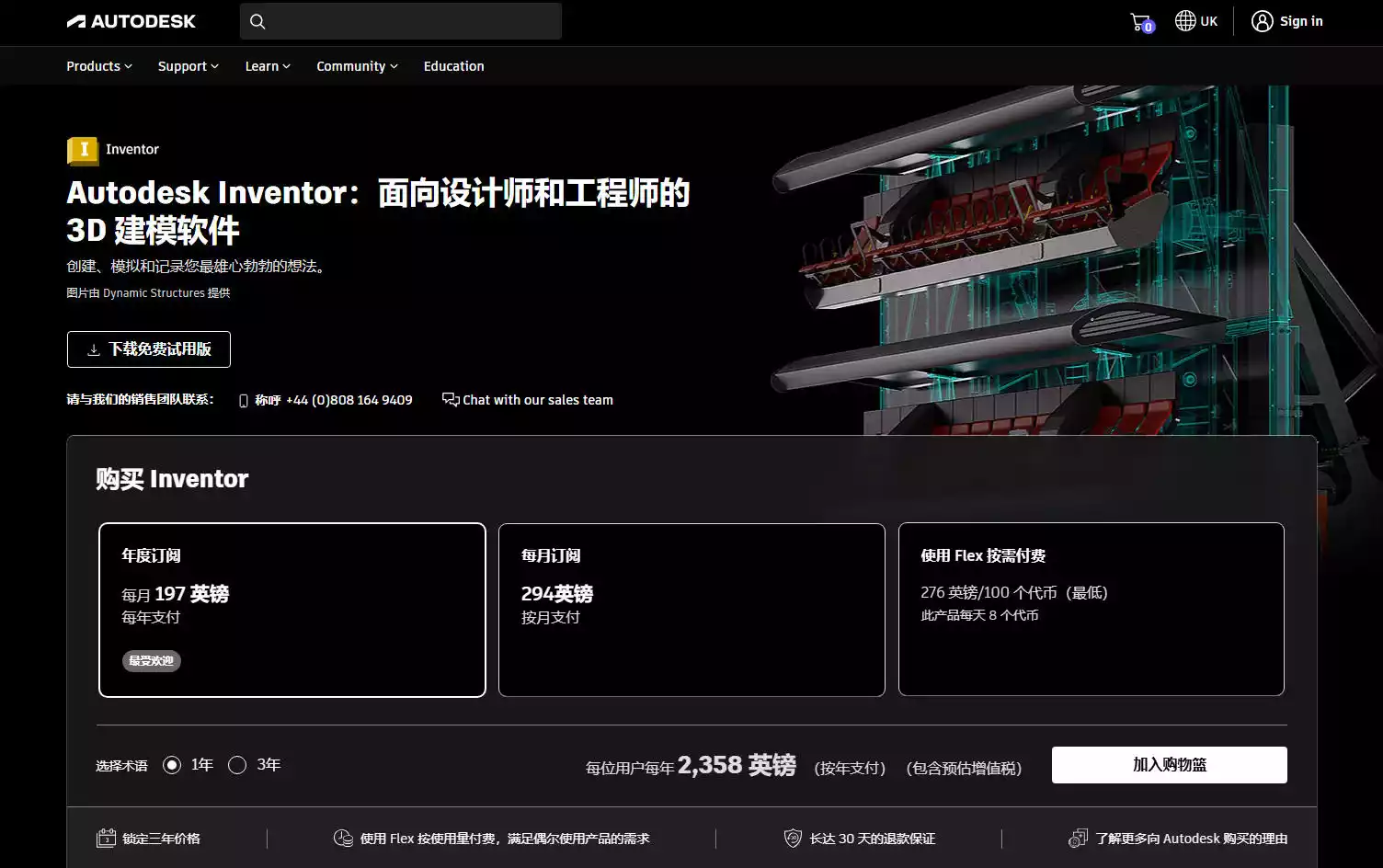Click the Inventor product name label
The height and width of the screenshot is (868, 1383).
[132, 150]
